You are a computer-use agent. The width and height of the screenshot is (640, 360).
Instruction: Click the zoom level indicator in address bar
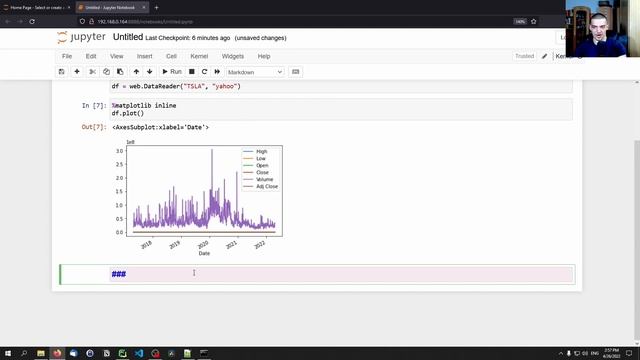click(520, 21)
